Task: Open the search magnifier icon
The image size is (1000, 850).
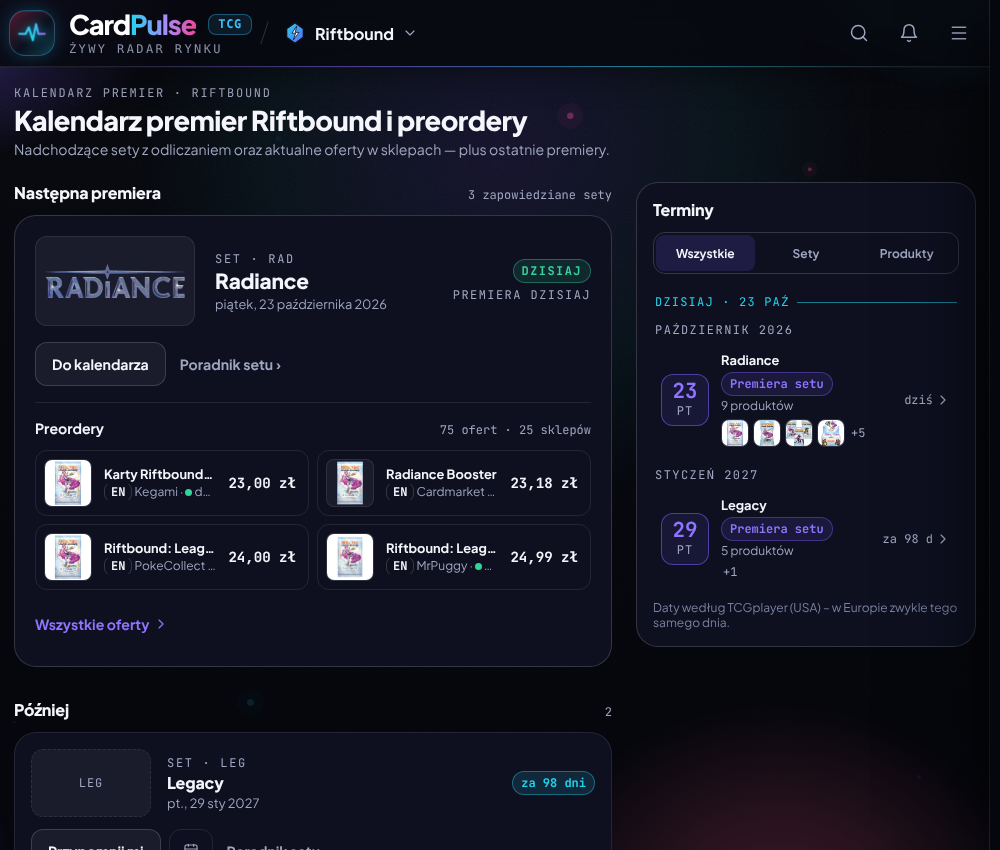Action: tap(859, 33)
